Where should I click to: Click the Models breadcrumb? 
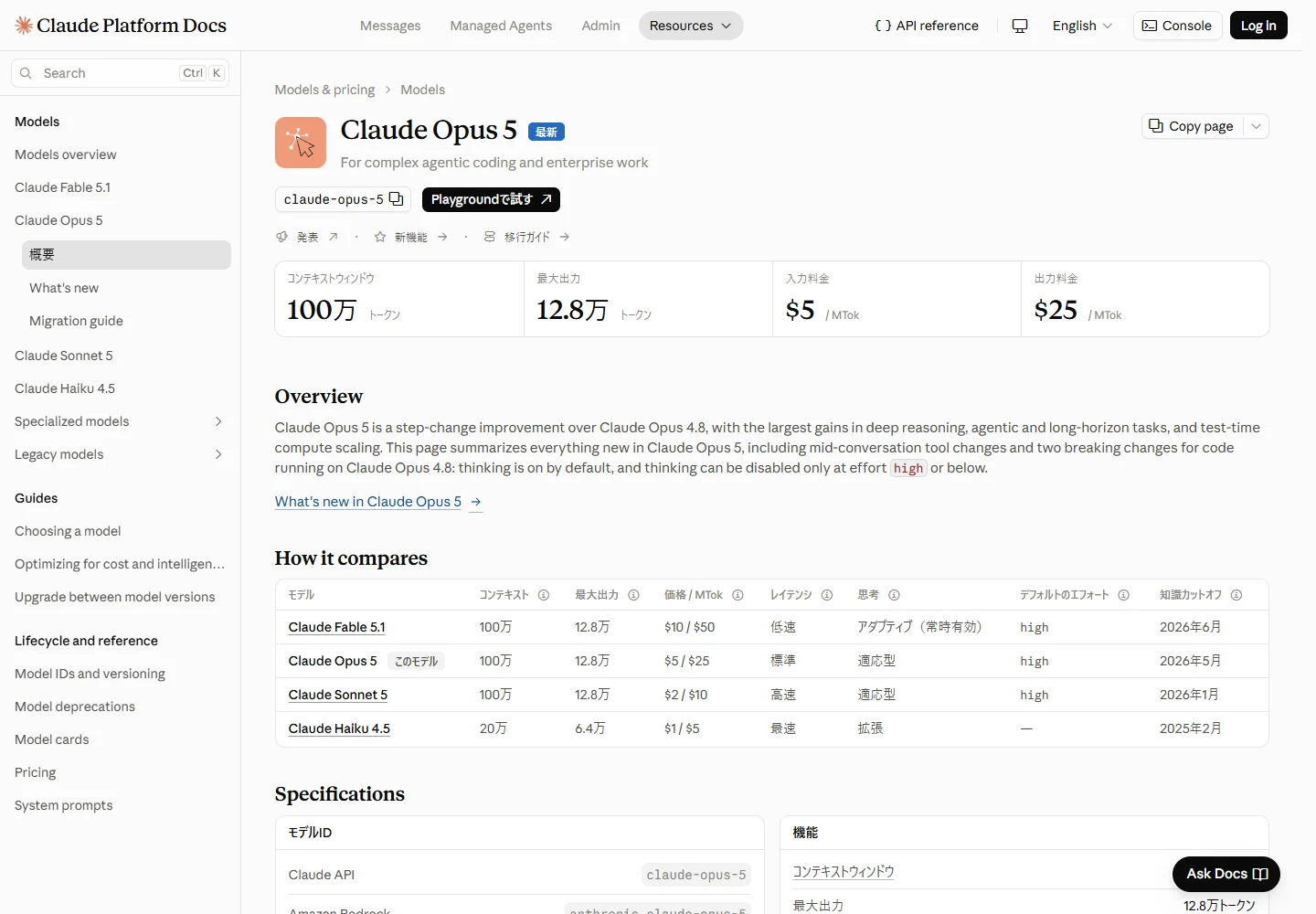422,90
